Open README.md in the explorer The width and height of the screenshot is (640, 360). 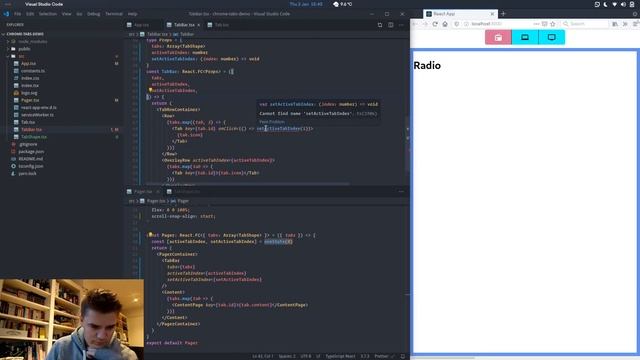coord(31,159)
